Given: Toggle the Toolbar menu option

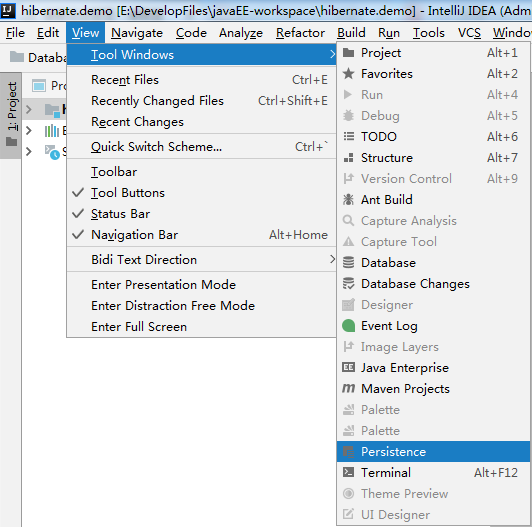Looking at the screenshot, I should (201, 172).
